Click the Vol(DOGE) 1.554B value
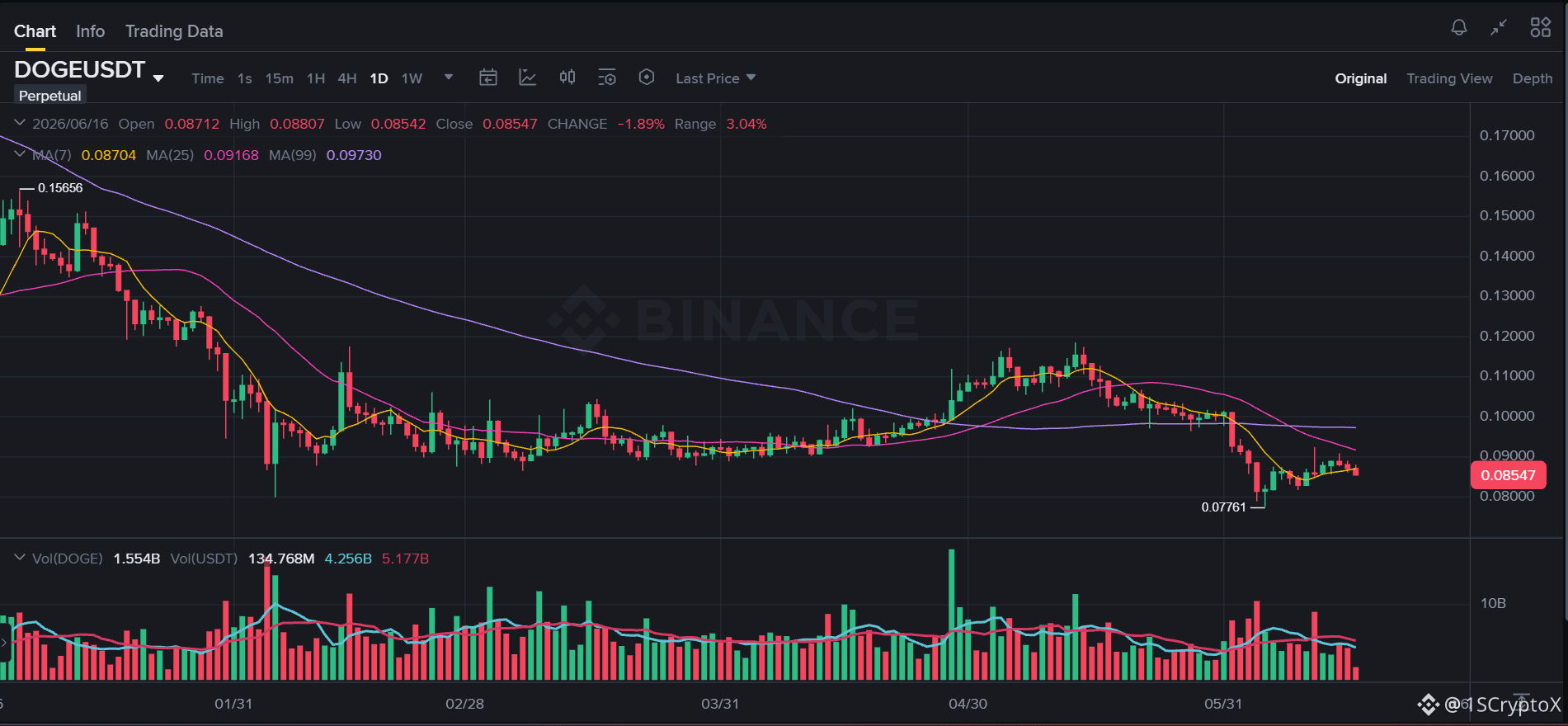 point(137,559)
